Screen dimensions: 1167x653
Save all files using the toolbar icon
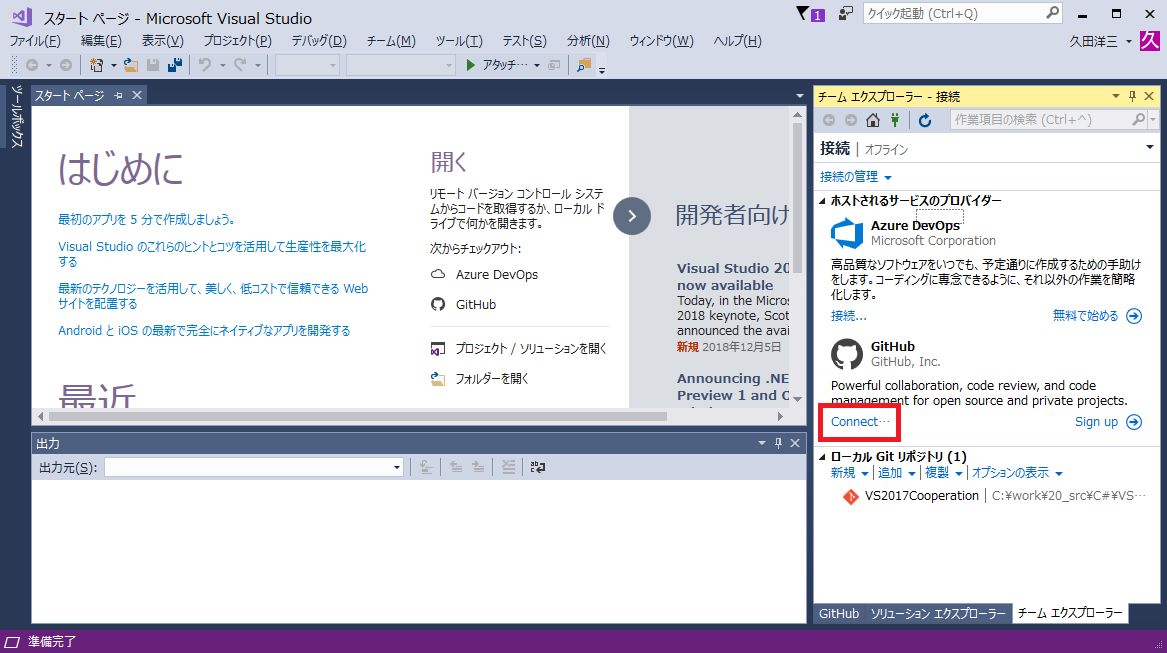point(173,65)
